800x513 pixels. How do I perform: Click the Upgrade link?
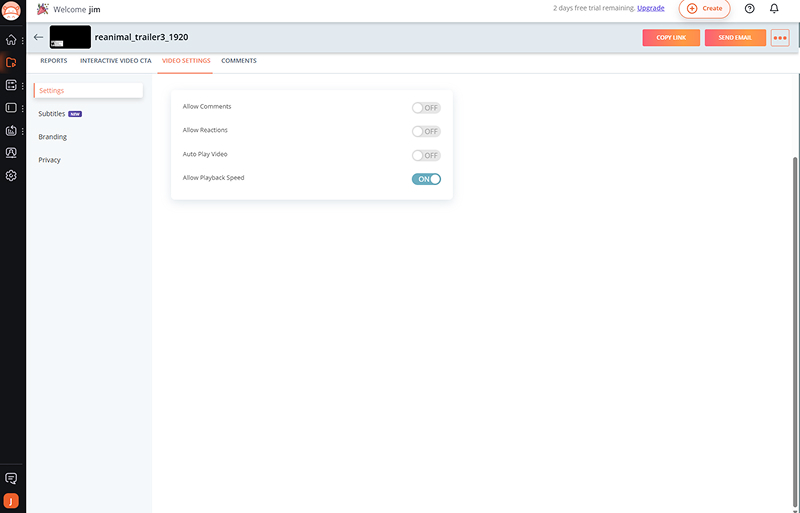(651, 8)
